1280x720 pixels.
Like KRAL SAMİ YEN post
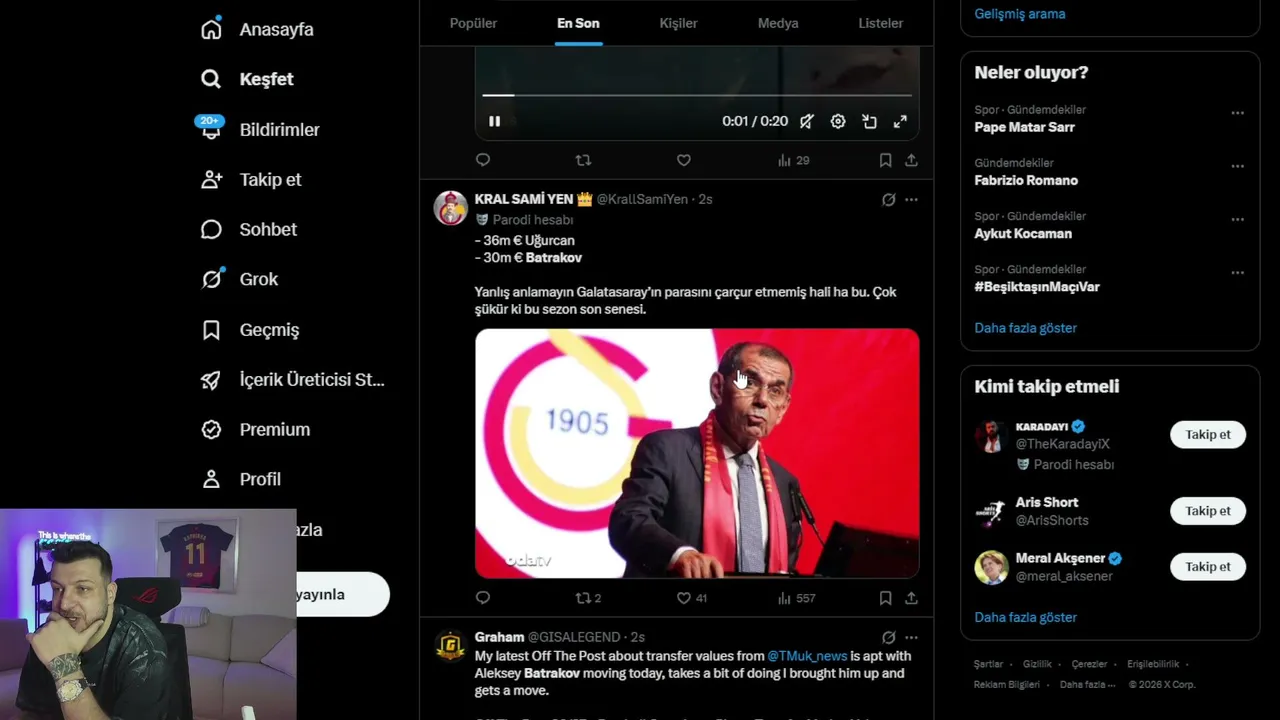click(691, 598)
